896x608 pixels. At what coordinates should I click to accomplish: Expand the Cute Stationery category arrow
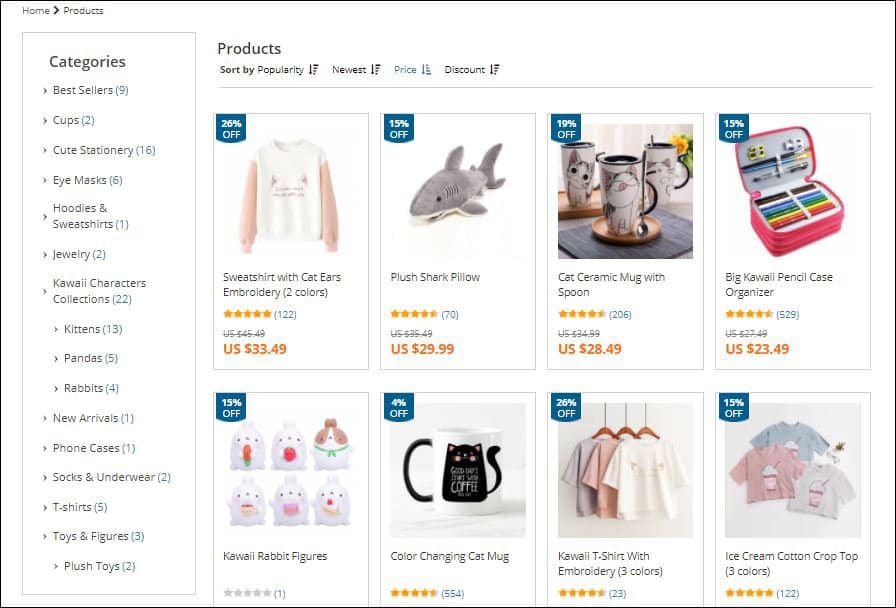[x=46, y=151]
